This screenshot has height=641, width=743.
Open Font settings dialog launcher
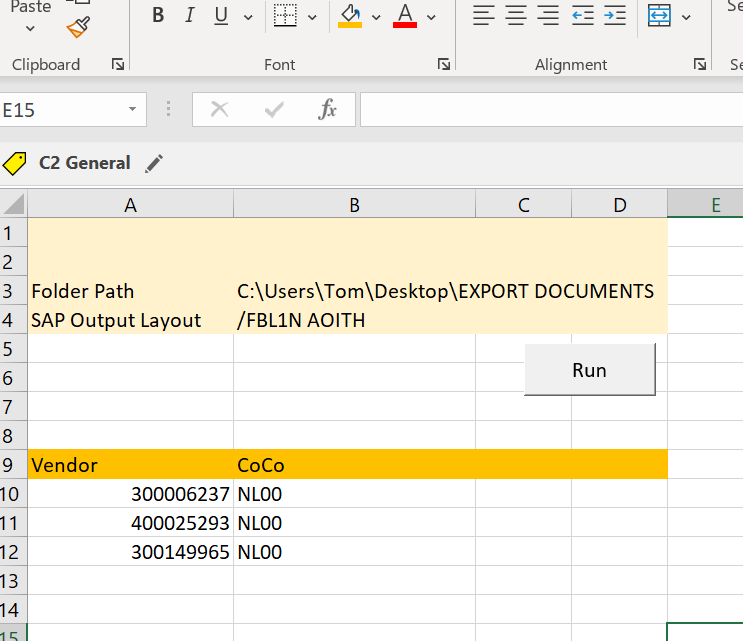pyautogui.click(x=444, y=64)
